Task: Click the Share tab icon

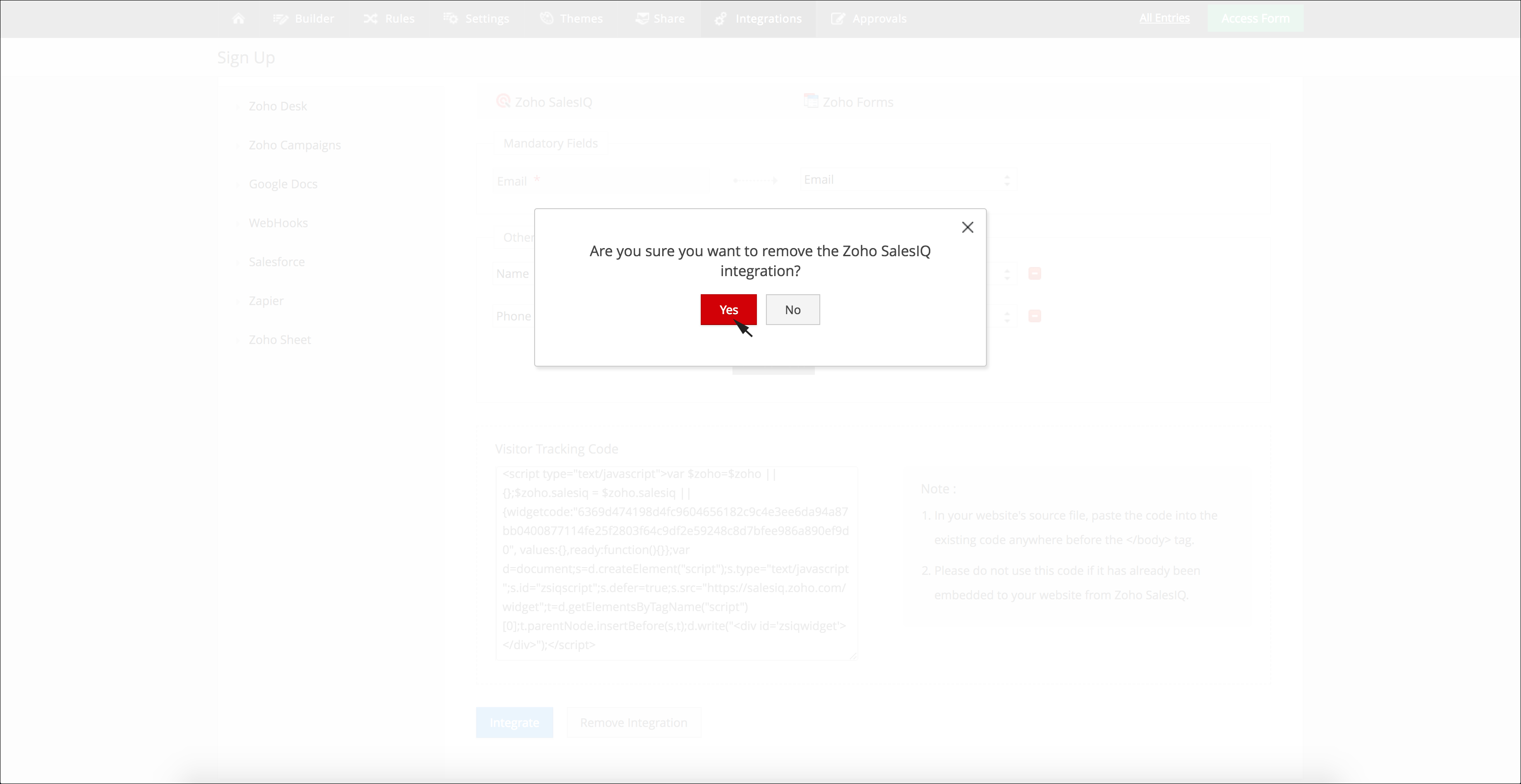Action: [642, 18]
